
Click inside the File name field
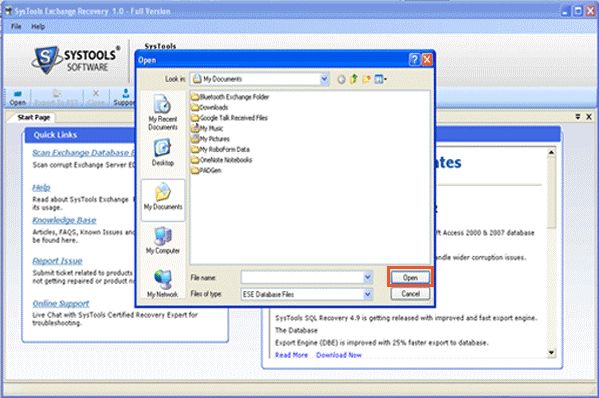pyautogui.click(x=302, y=277)
